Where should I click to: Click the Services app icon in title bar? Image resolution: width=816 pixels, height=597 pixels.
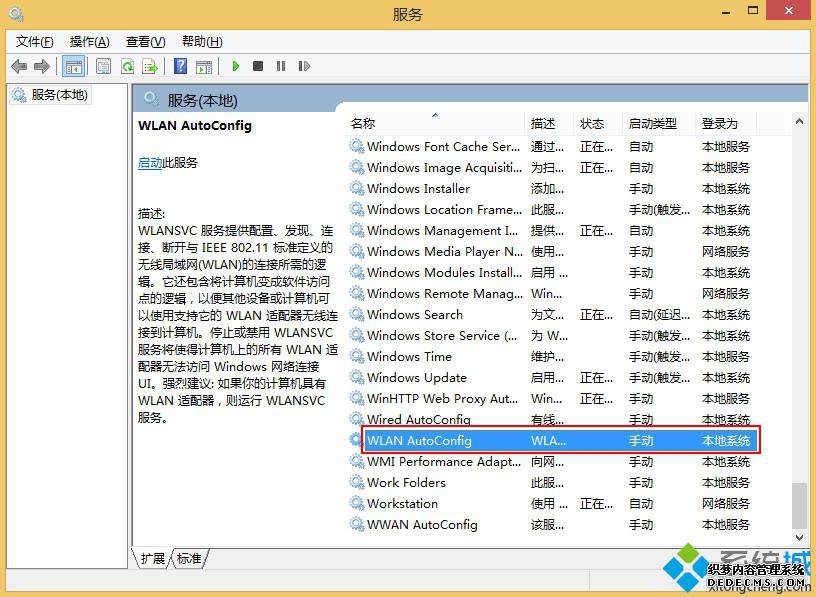[16, 13]
